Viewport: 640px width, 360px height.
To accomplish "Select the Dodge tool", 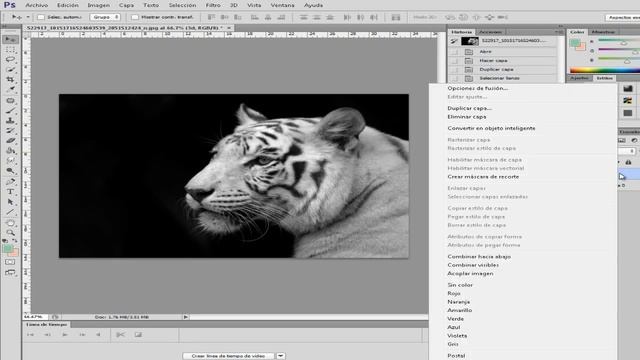I will point(10,171).
